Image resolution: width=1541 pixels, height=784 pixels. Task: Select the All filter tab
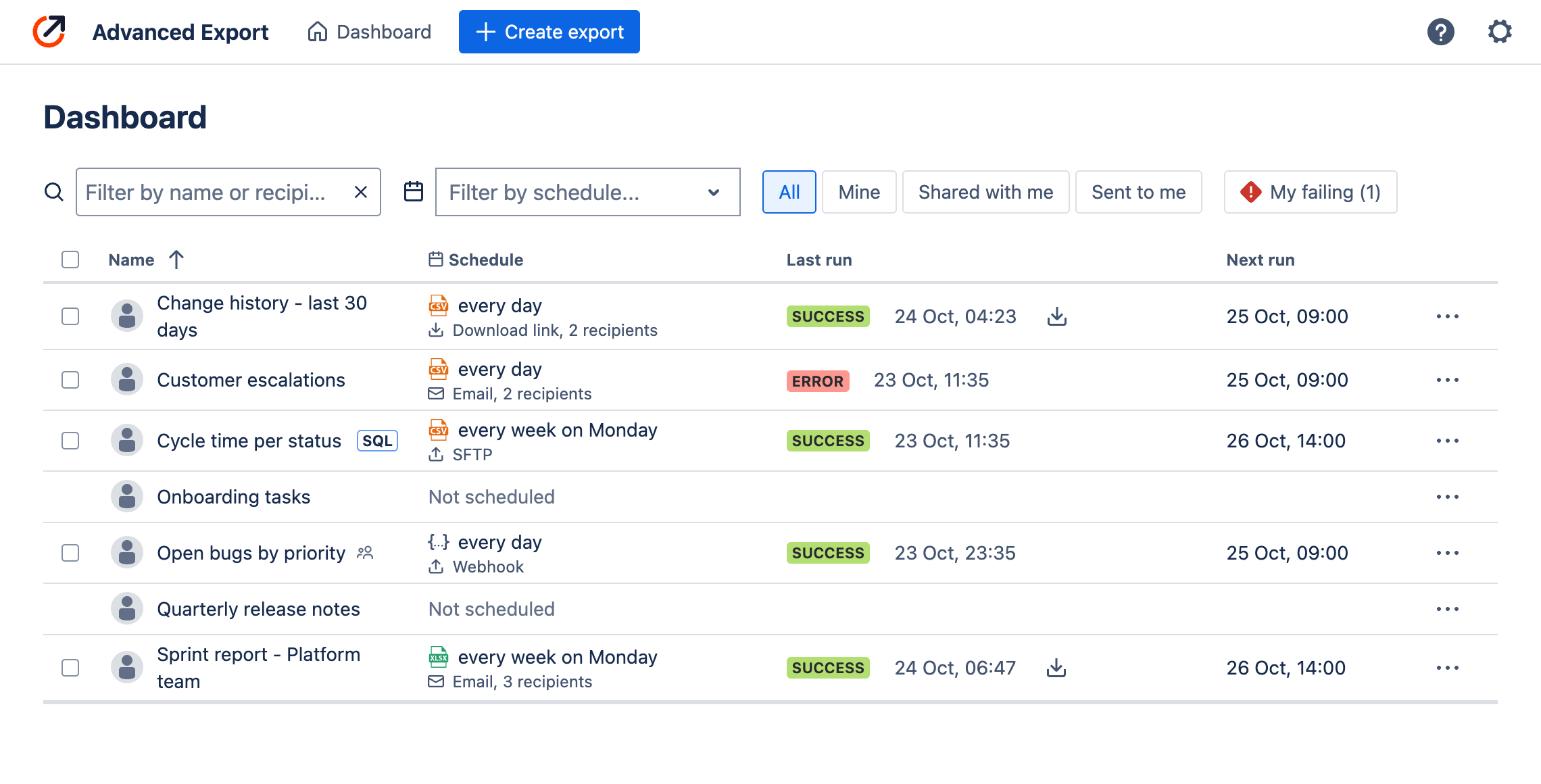click(x=789, y=192)
